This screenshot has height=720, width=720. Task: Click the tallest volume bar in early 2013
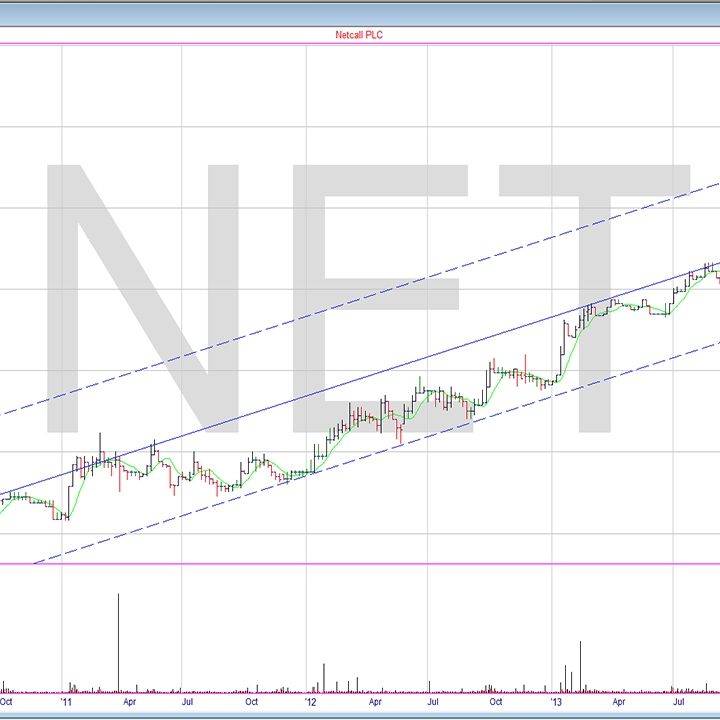point(580,665)
